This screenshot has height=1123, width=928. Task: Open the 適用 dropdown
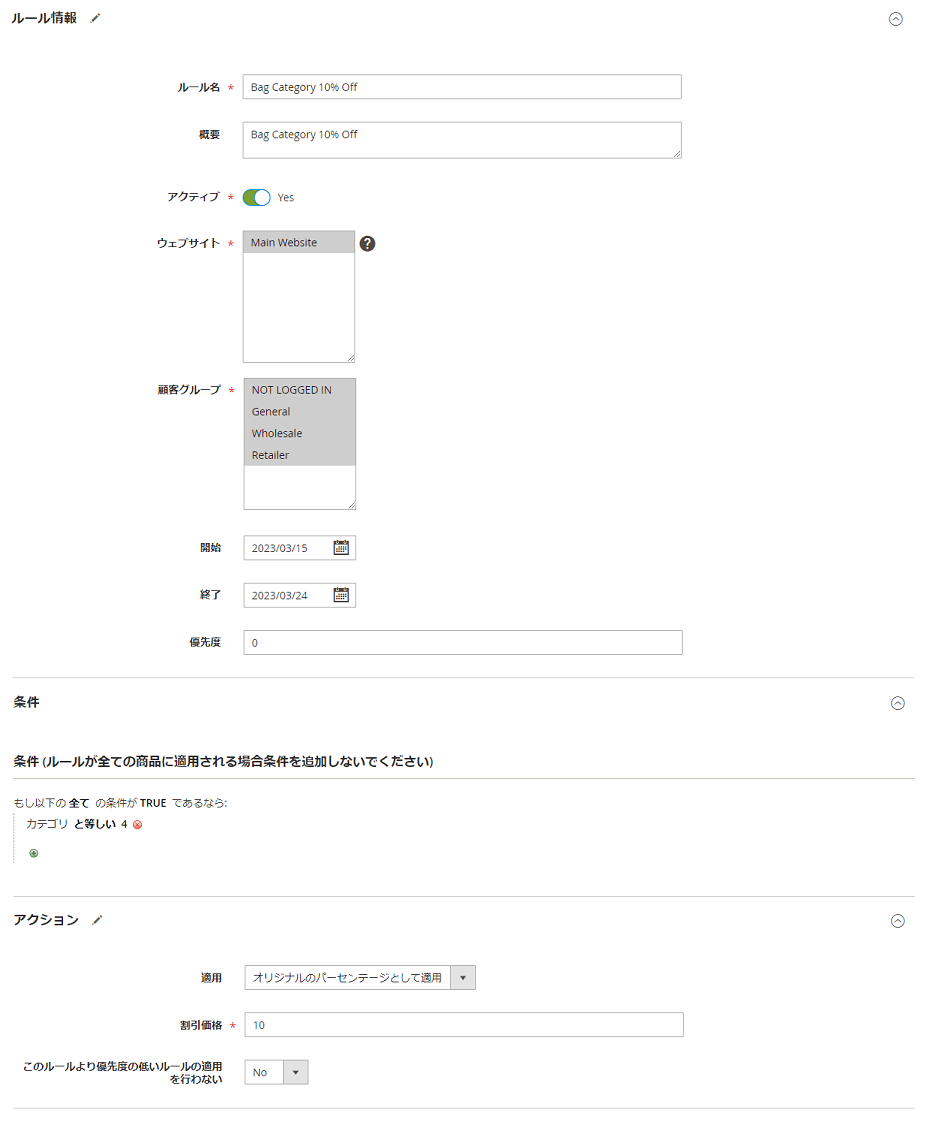pos(360,977)
